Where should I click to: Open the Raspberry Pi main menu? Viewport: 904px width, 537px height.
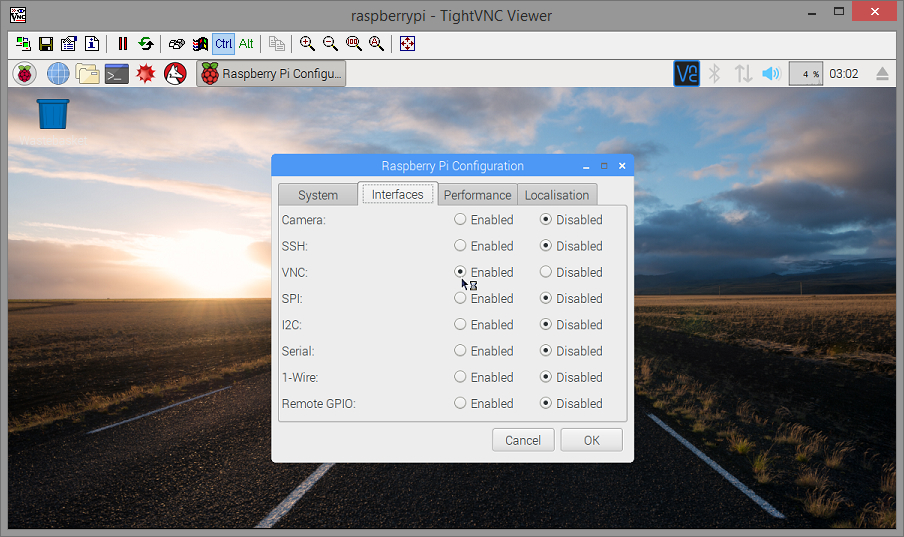[24, 74]
